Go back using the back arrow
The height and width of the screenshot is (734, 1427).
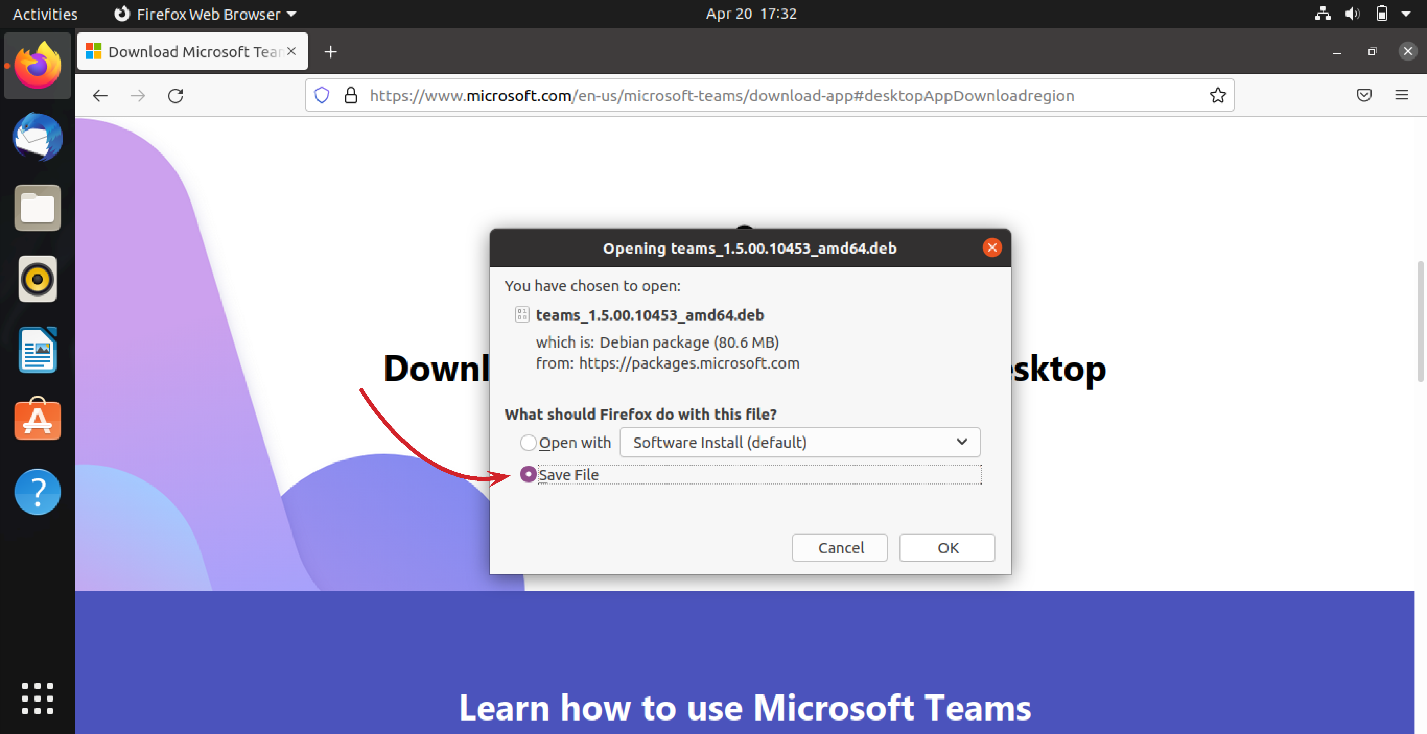coord(100,96)
